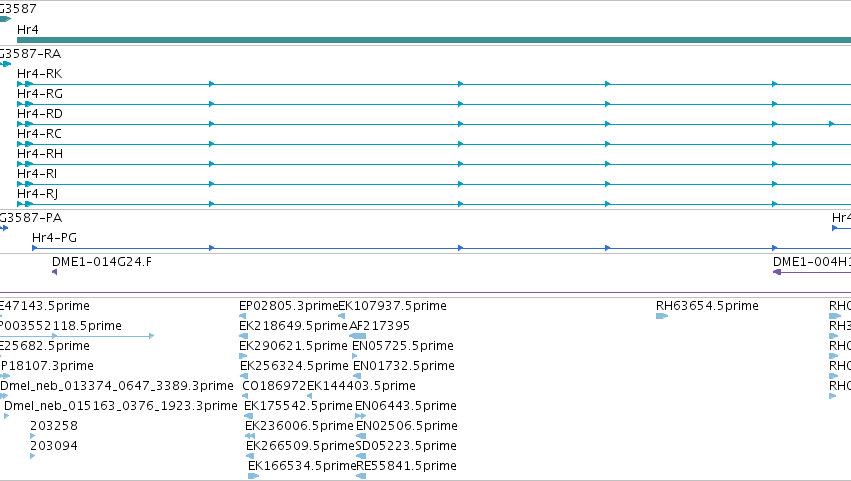The width and height of the screenshot is (851, 481).
Task: Click the EK144403.5prime arrow glyph
Action: 309,396
